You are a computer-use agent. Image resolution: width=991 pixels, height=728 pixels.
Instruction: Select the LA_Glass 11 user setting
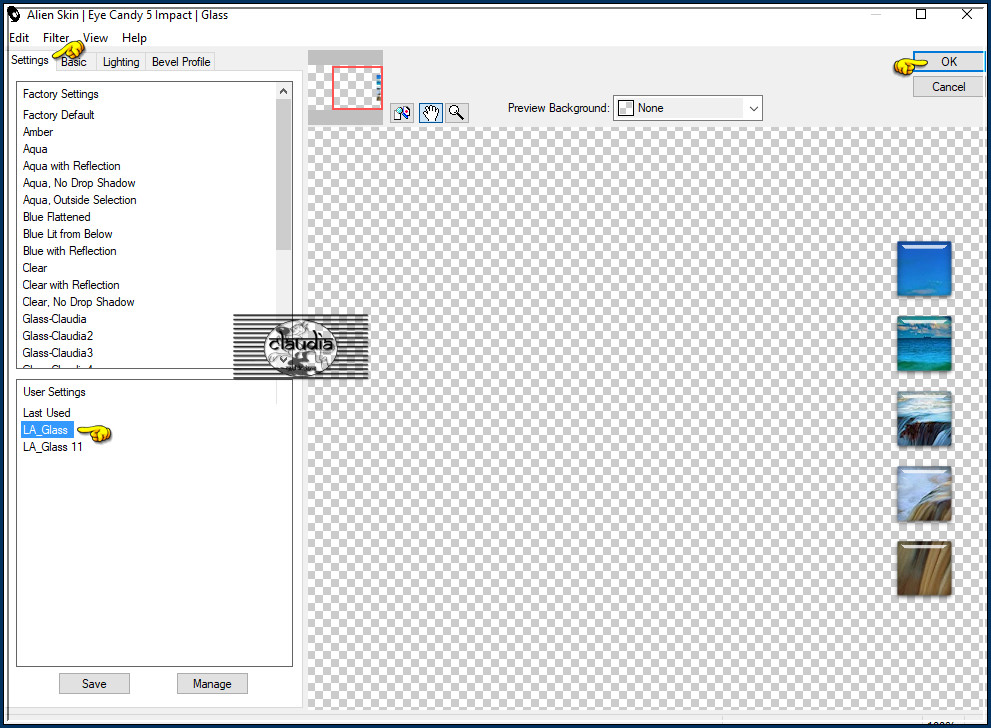coord(52,447)
